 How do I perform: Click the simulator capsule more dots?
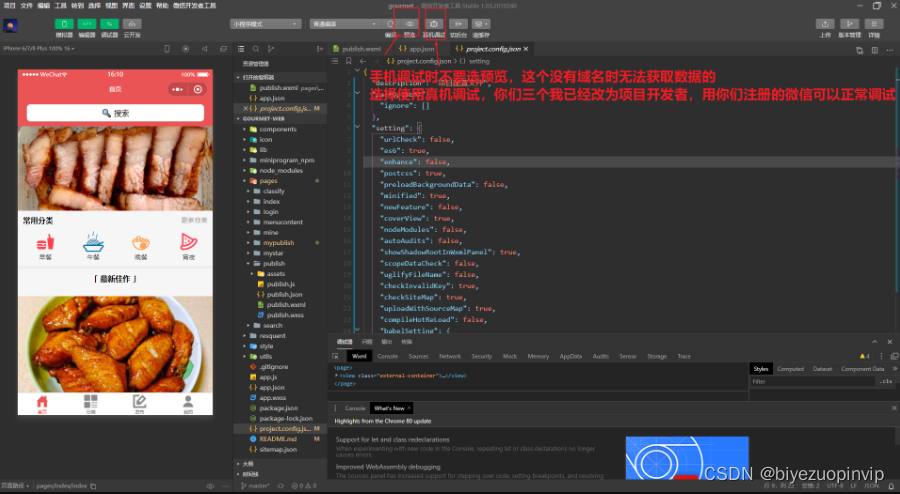point(177,90)
